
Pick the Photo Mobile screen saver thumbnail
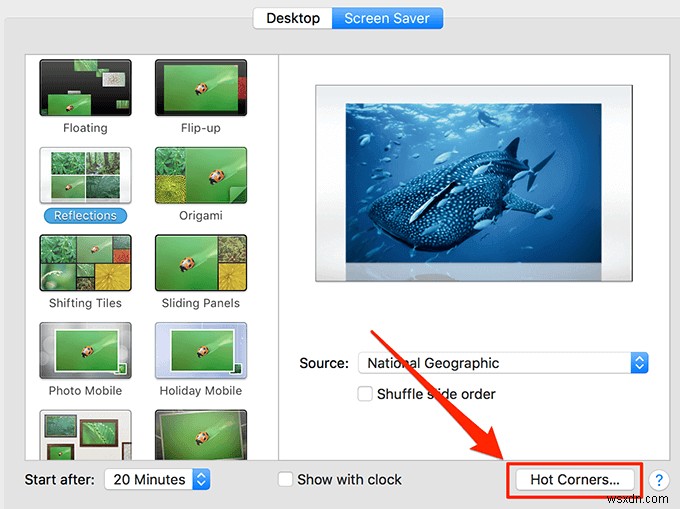[85, 350]
